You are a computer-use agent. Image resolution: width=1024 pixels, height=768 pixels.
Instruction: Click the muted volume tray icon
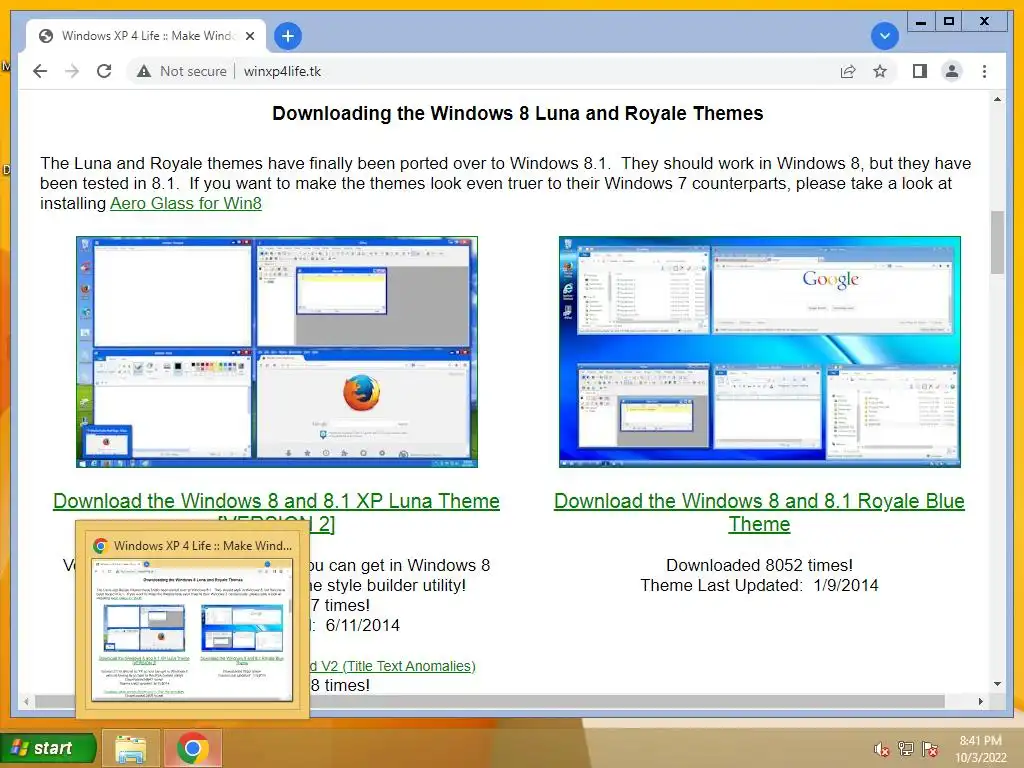pos(882,749)
